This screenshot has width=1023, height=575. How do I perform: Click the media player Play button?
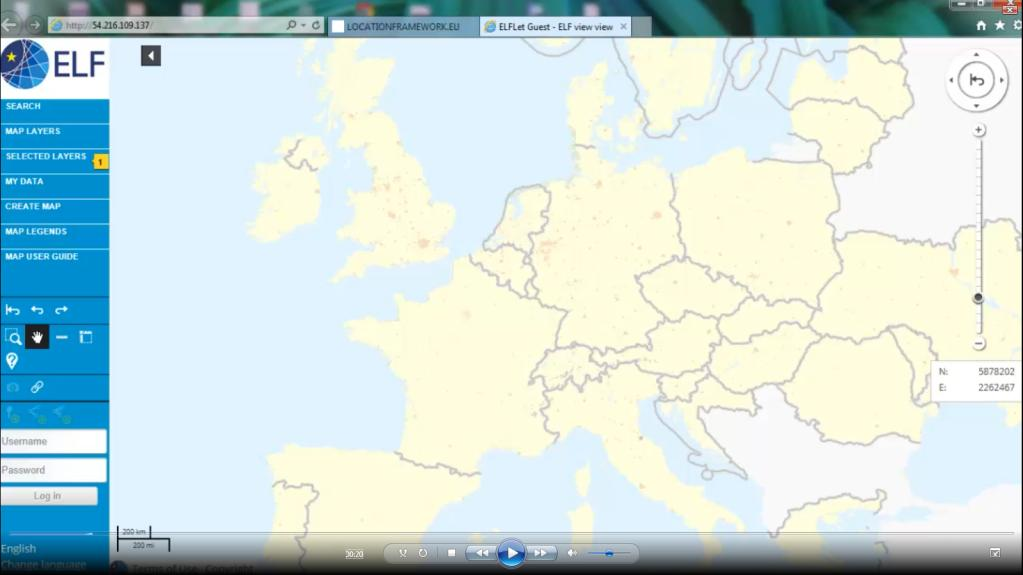pos(512,553)
